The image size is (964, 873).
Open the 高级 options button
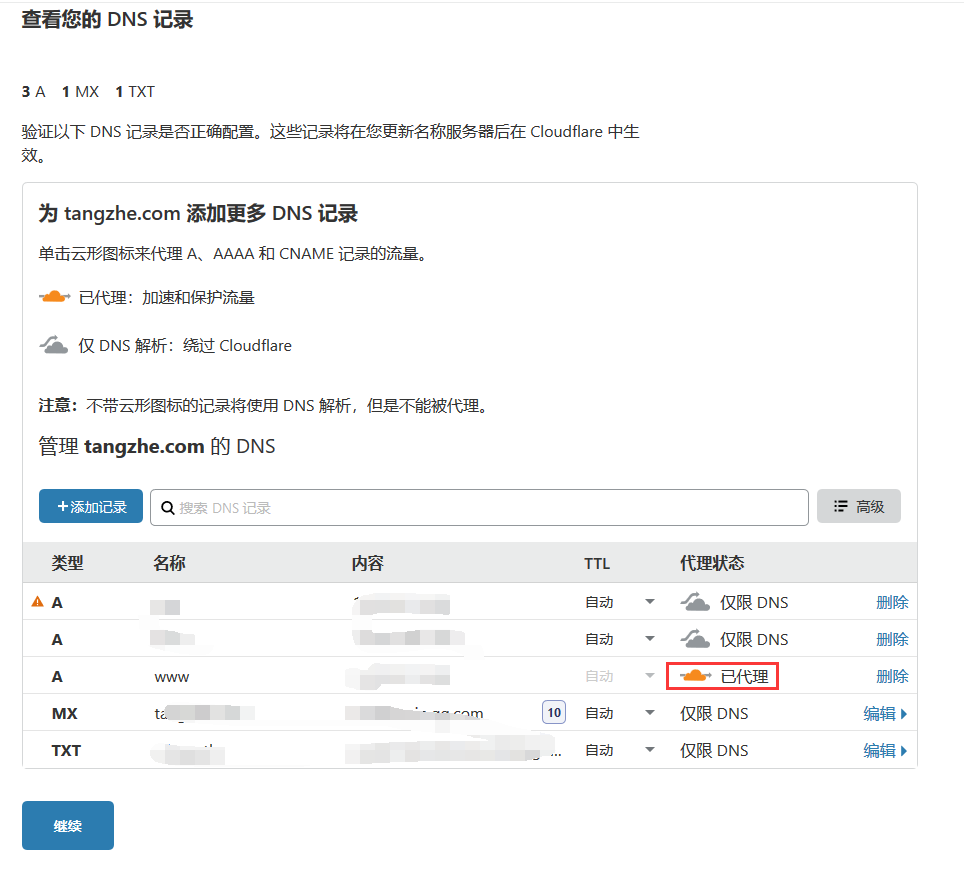coord(859,507)
